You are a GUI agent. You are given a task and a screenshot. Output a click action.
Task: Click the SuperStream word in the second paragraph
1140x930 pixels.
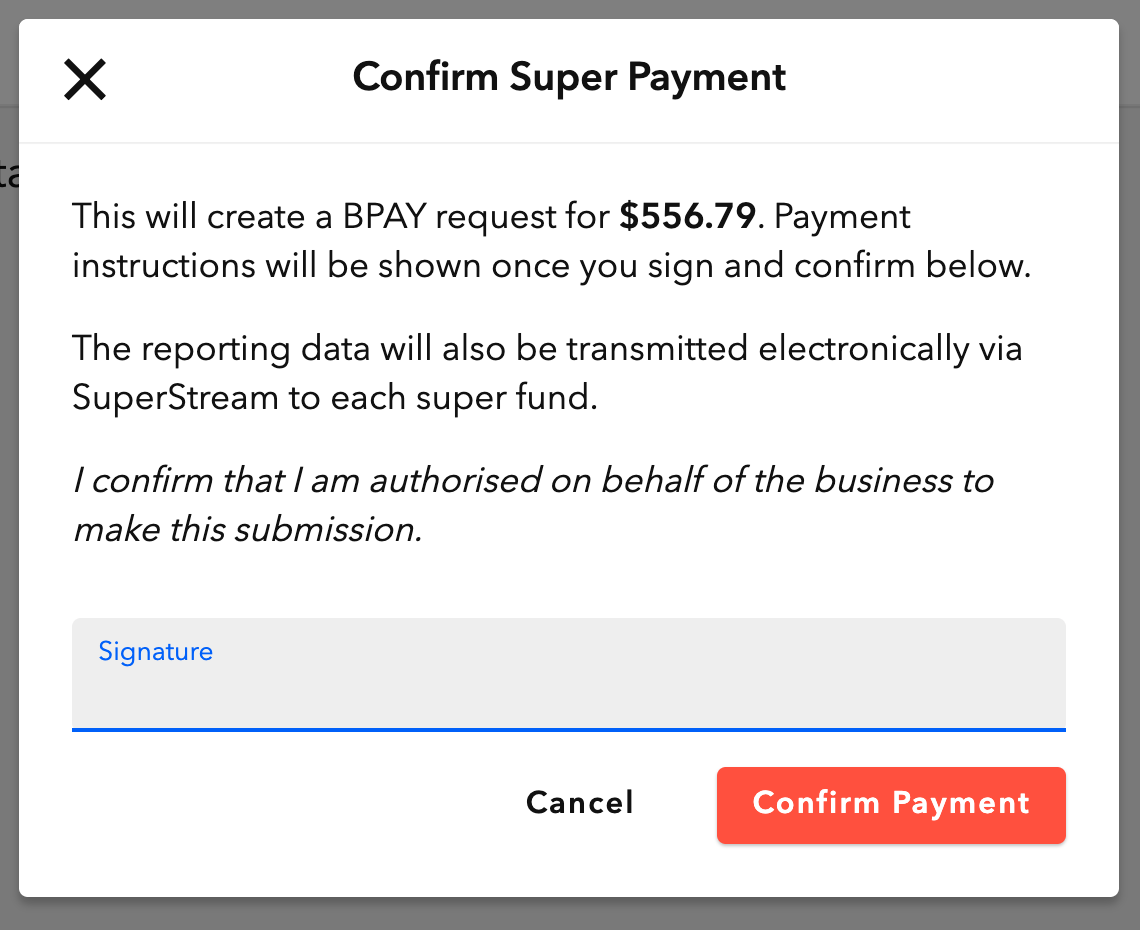click(175, 398)
